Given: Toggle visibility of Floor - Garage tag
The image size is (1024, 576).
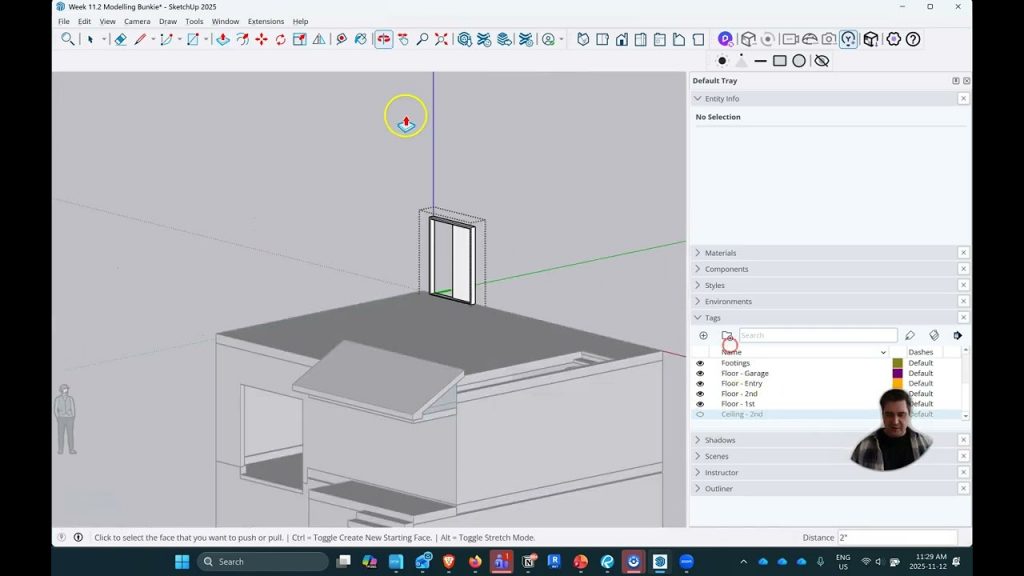Looking at the screenshot, I should [700, 374].
